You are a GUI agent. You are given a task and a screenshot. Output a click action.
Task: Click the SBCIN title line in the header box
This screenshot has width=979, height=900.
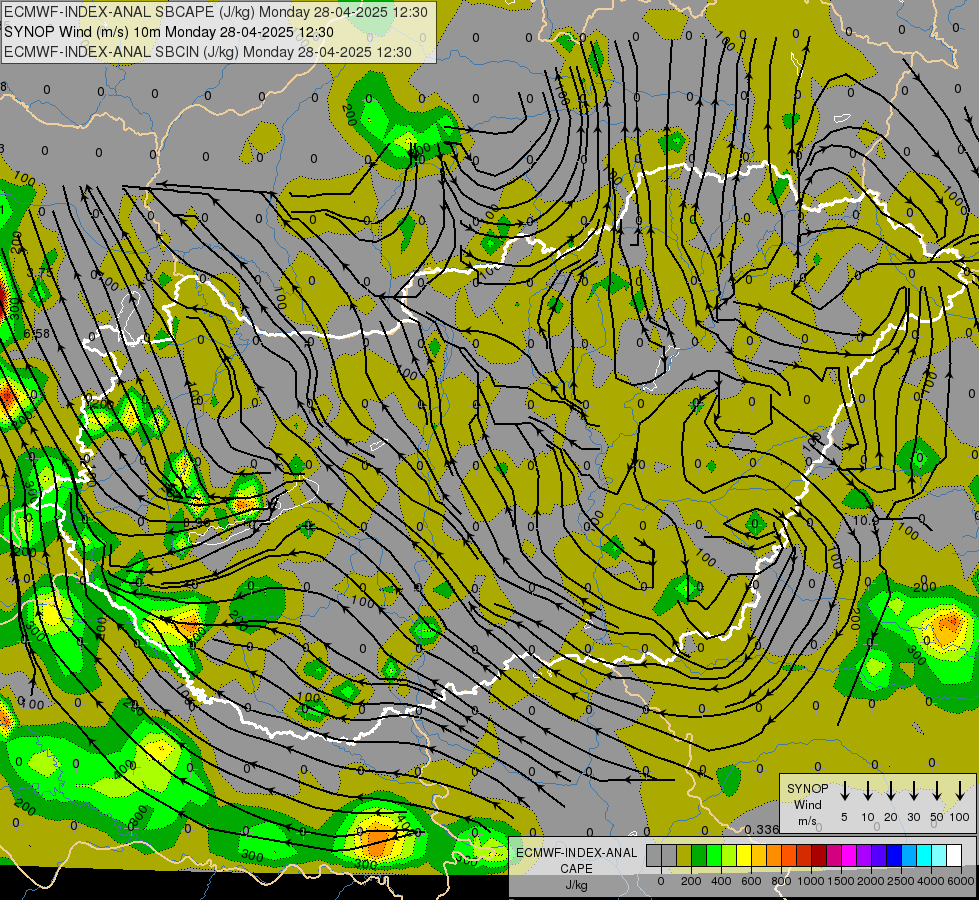pyautogui.click(x=208, y=52)
